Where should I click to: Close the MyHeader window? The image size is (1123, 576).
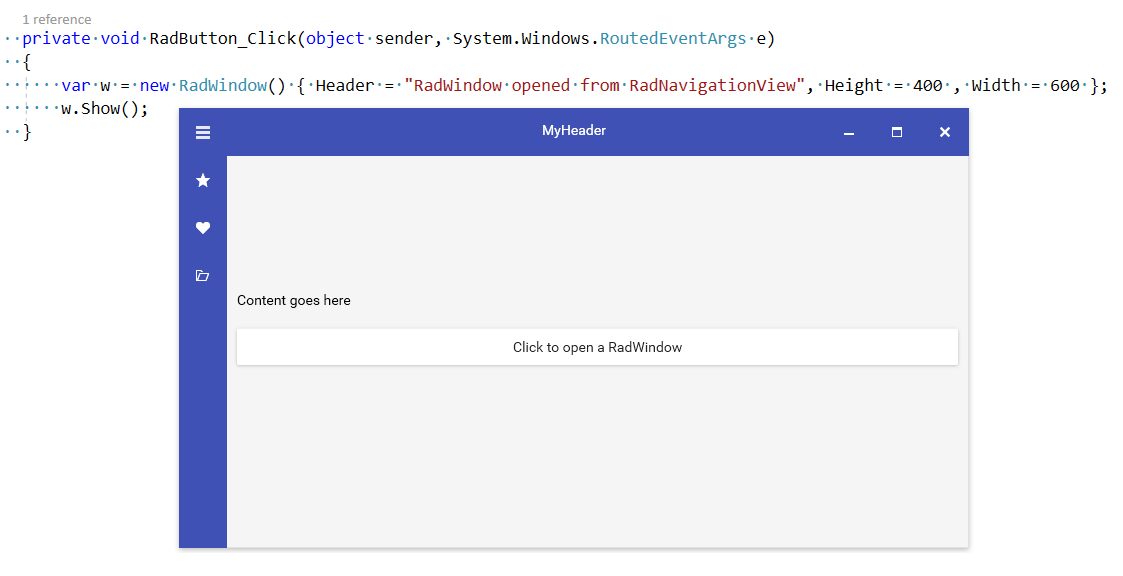coord(945,132)
